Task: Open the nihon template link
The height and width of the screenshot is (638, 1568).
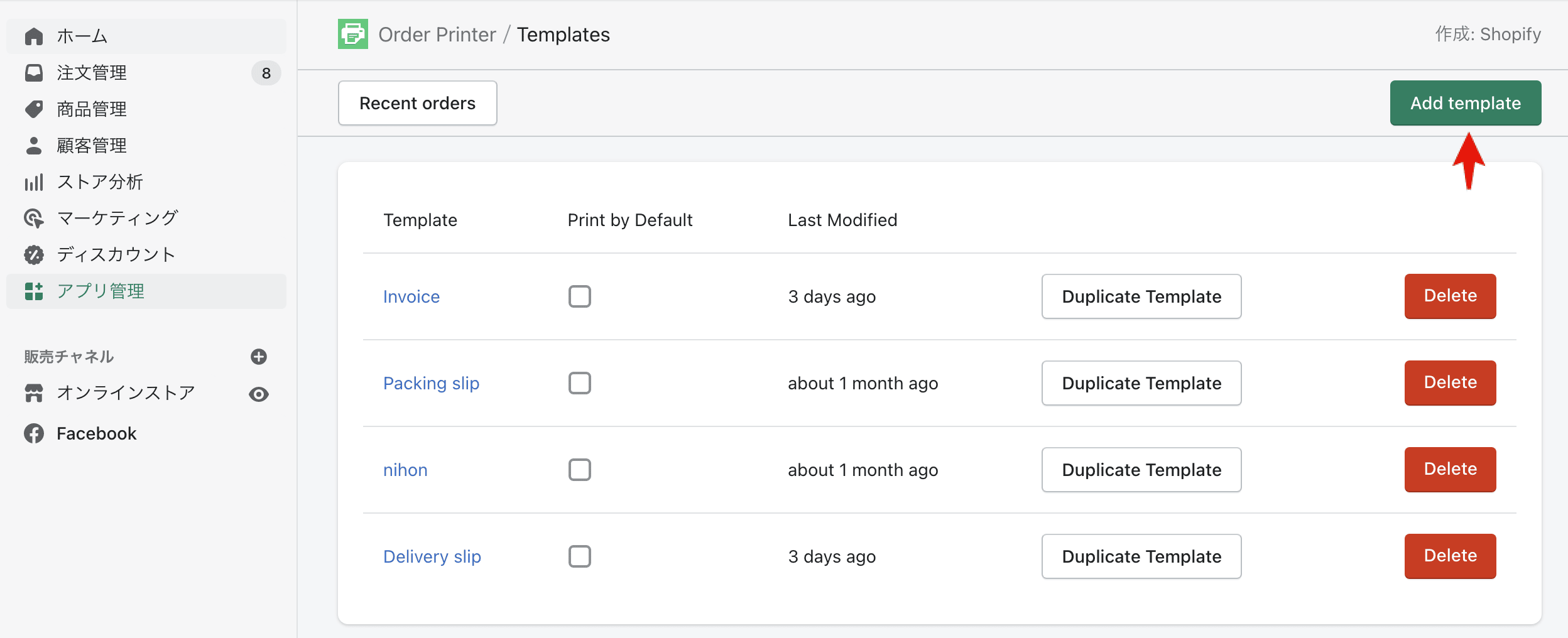Action: 405,470
